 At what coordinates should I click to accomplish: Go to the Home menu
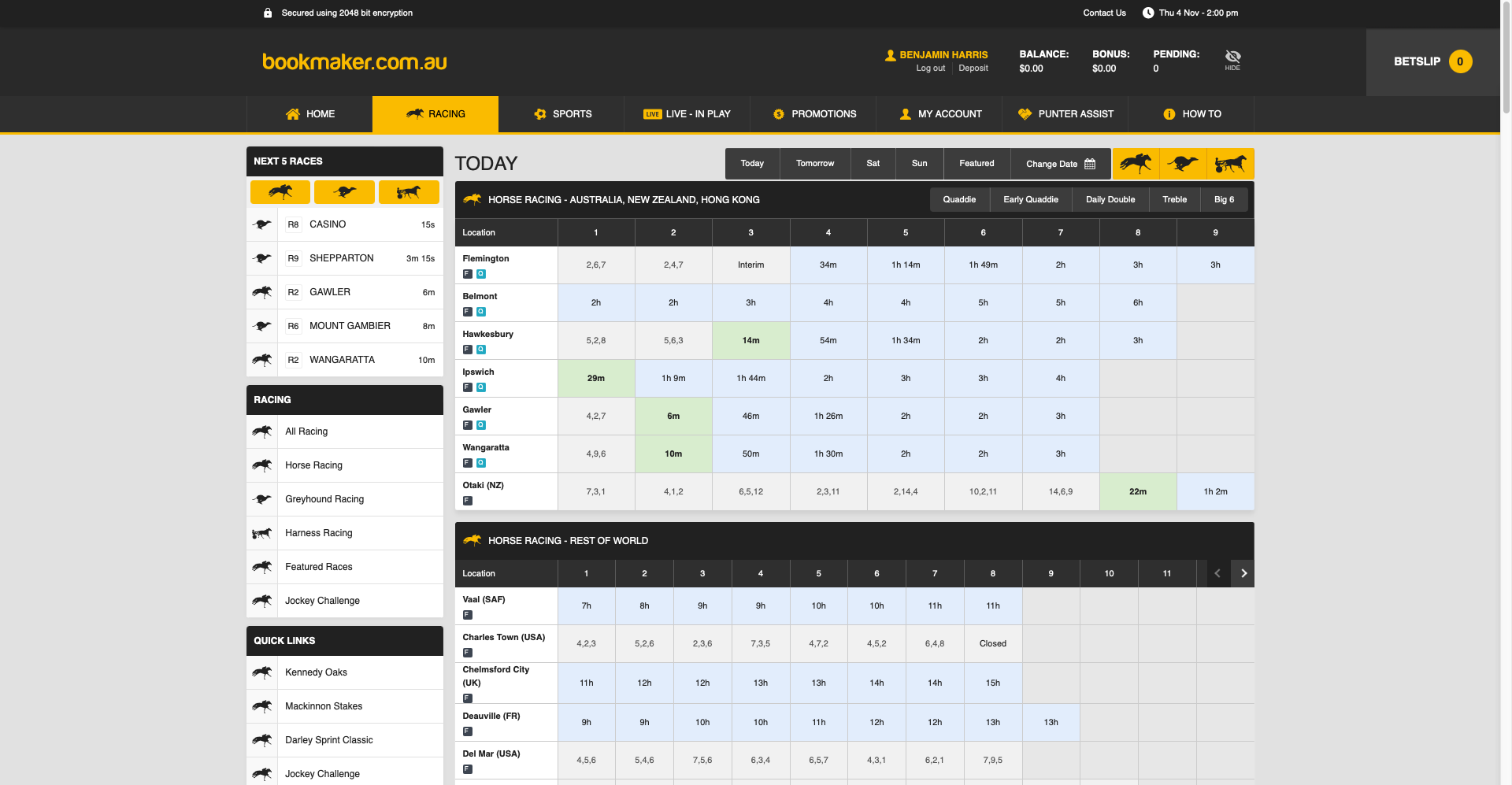pos(309,114)
